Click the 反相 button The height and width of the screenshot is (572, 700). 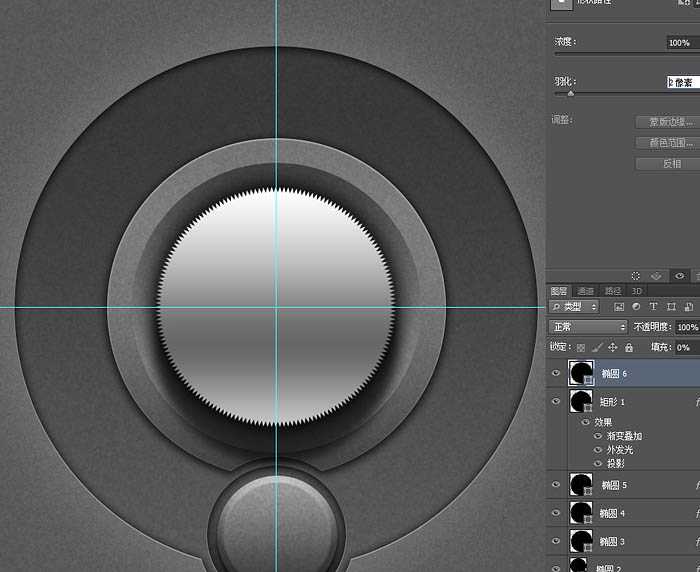668,164
